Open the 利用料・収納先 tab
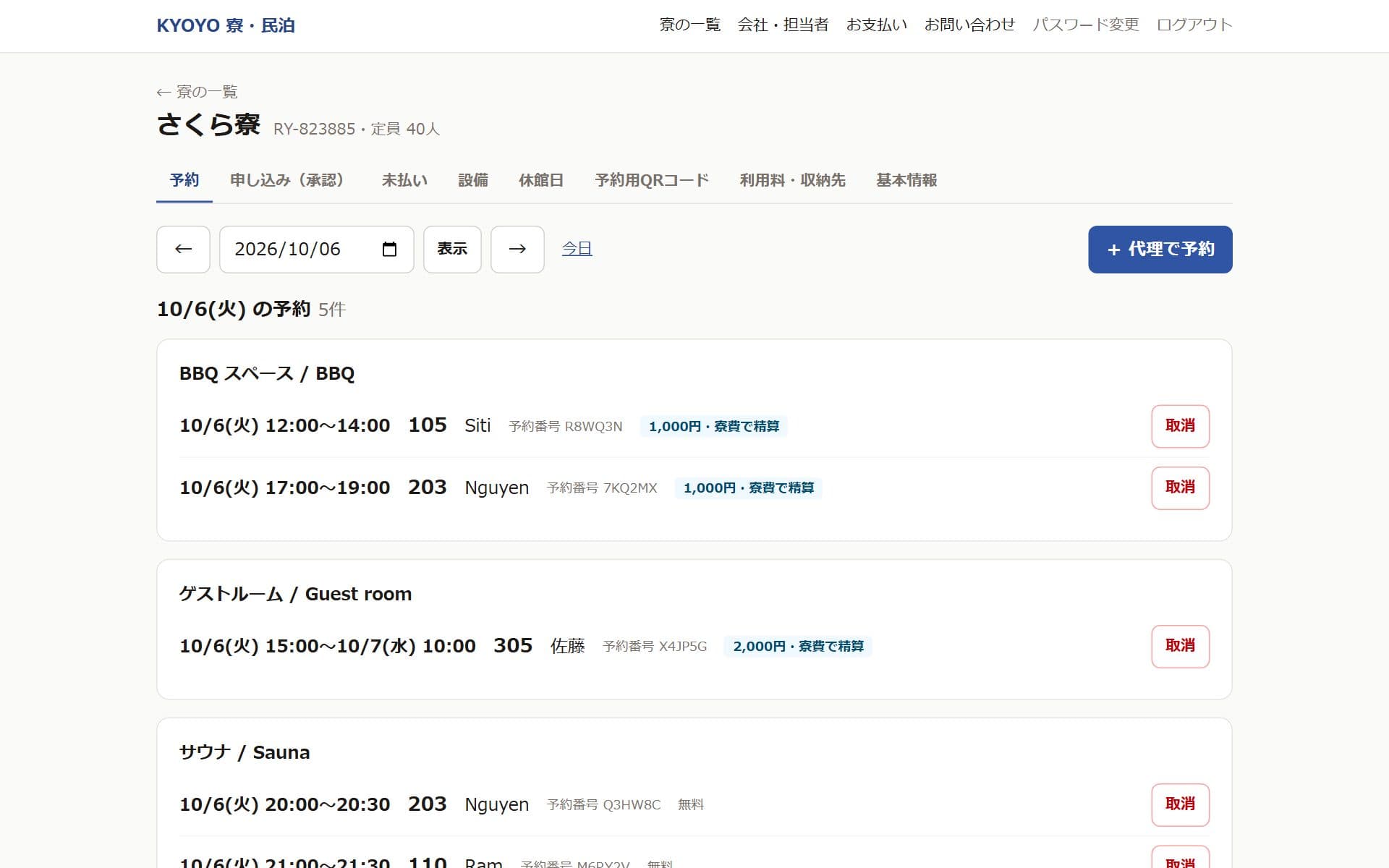The width and height of the screenshot is (1389, 868). point(792,180)
